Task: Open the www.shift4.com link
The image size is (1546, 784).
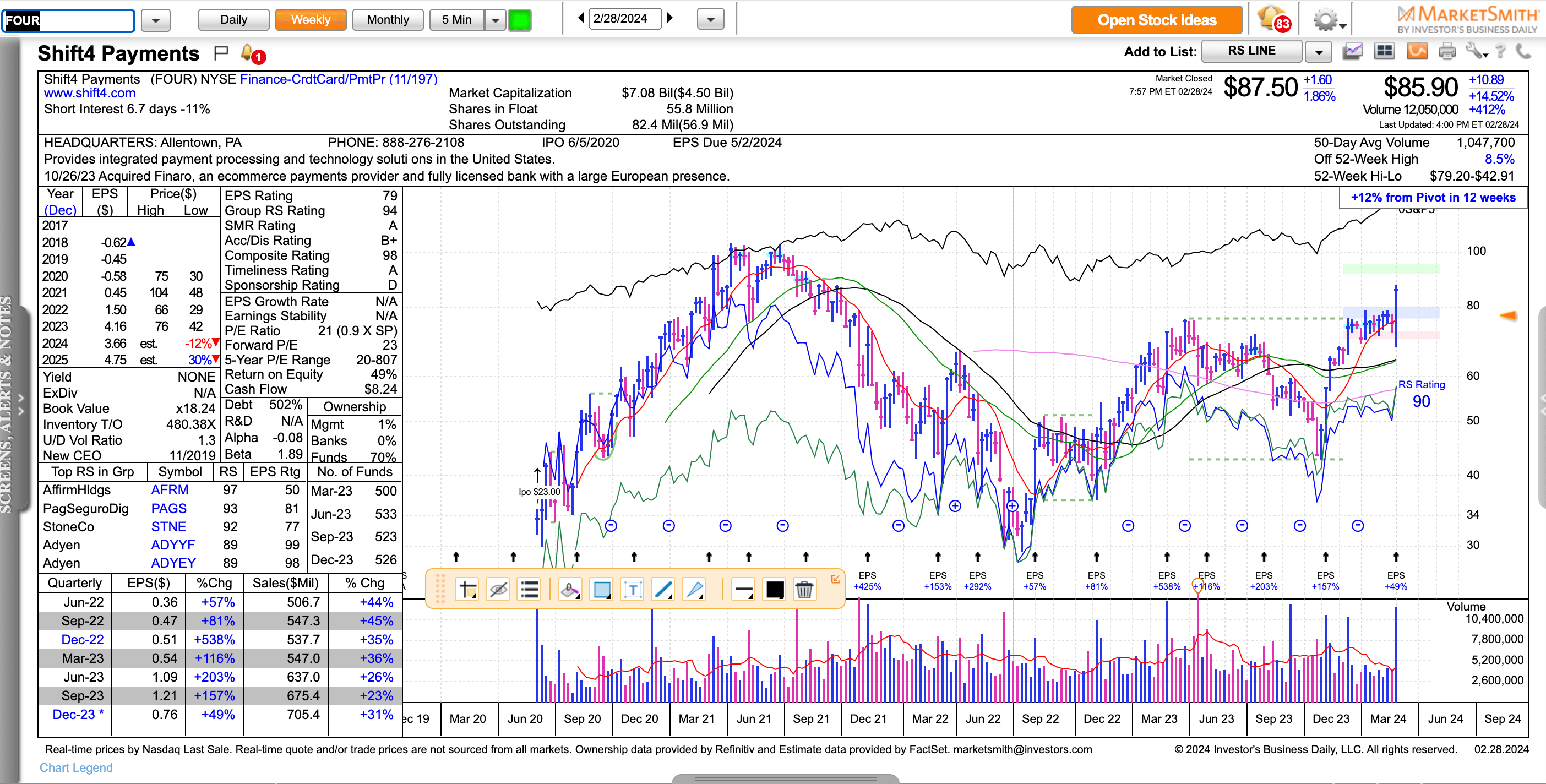Action: (x=89, y=93)
